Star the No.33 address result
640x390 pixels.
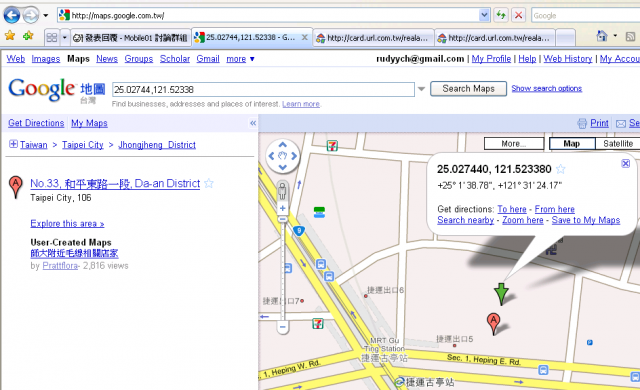pos(209,183)
